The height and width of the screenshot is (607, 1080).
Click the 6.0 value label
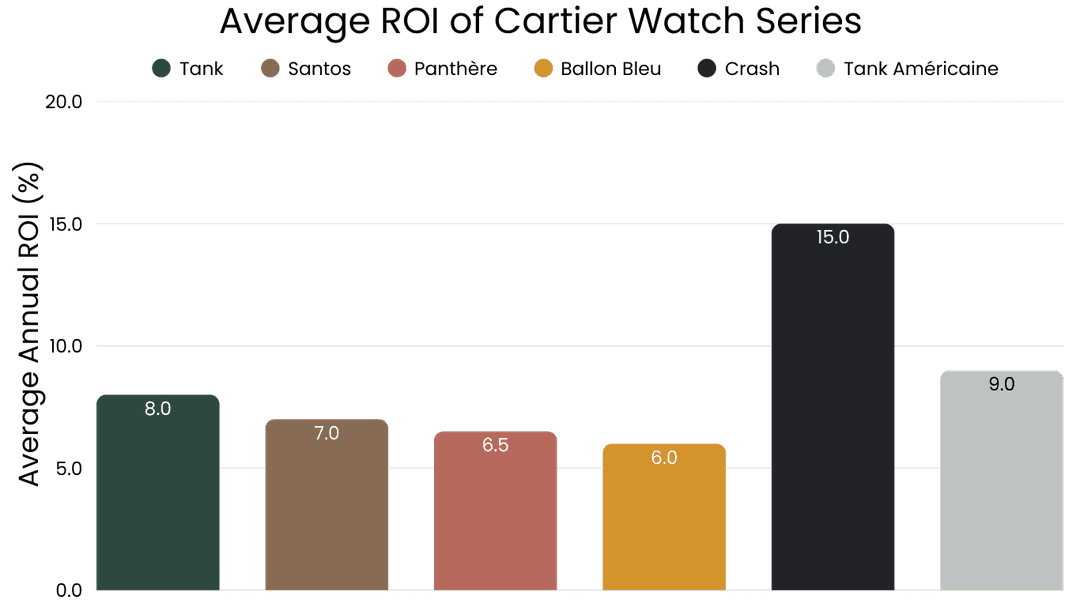(664, 457)
